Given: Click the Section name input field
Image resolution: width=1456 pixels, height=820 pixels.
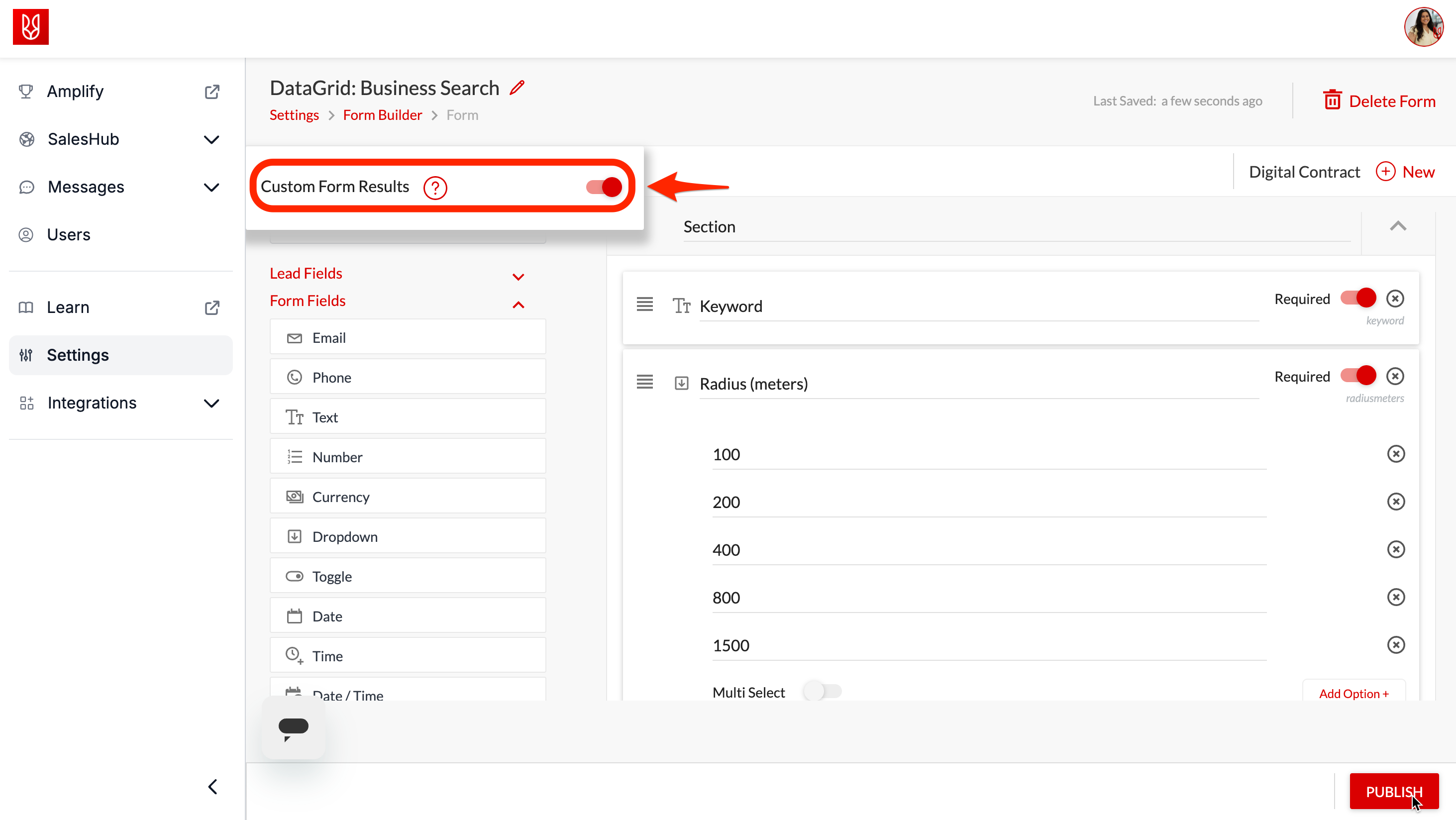Looking at the screenshot, I should point(1015,227).
